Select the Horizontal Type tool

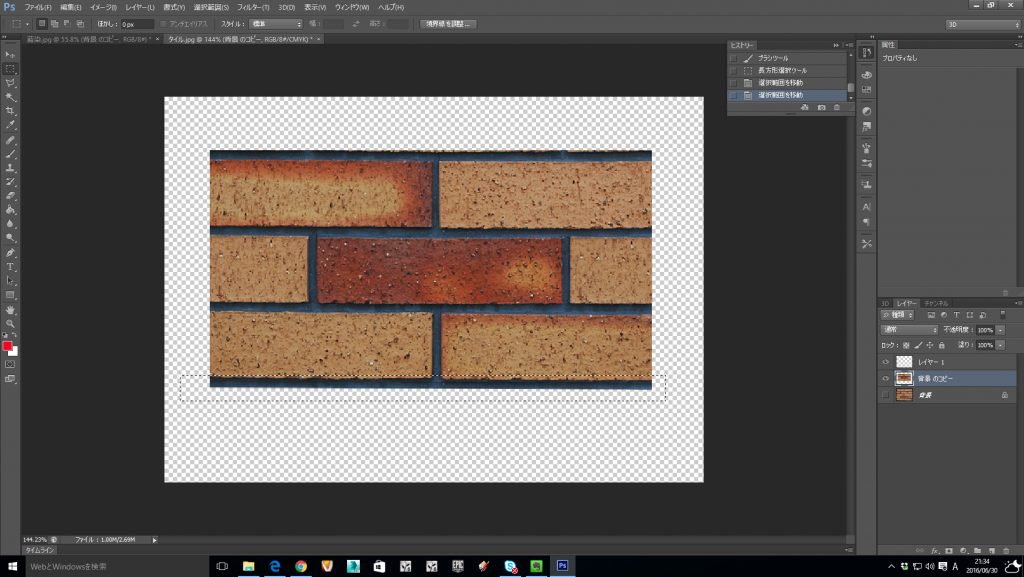11,267
